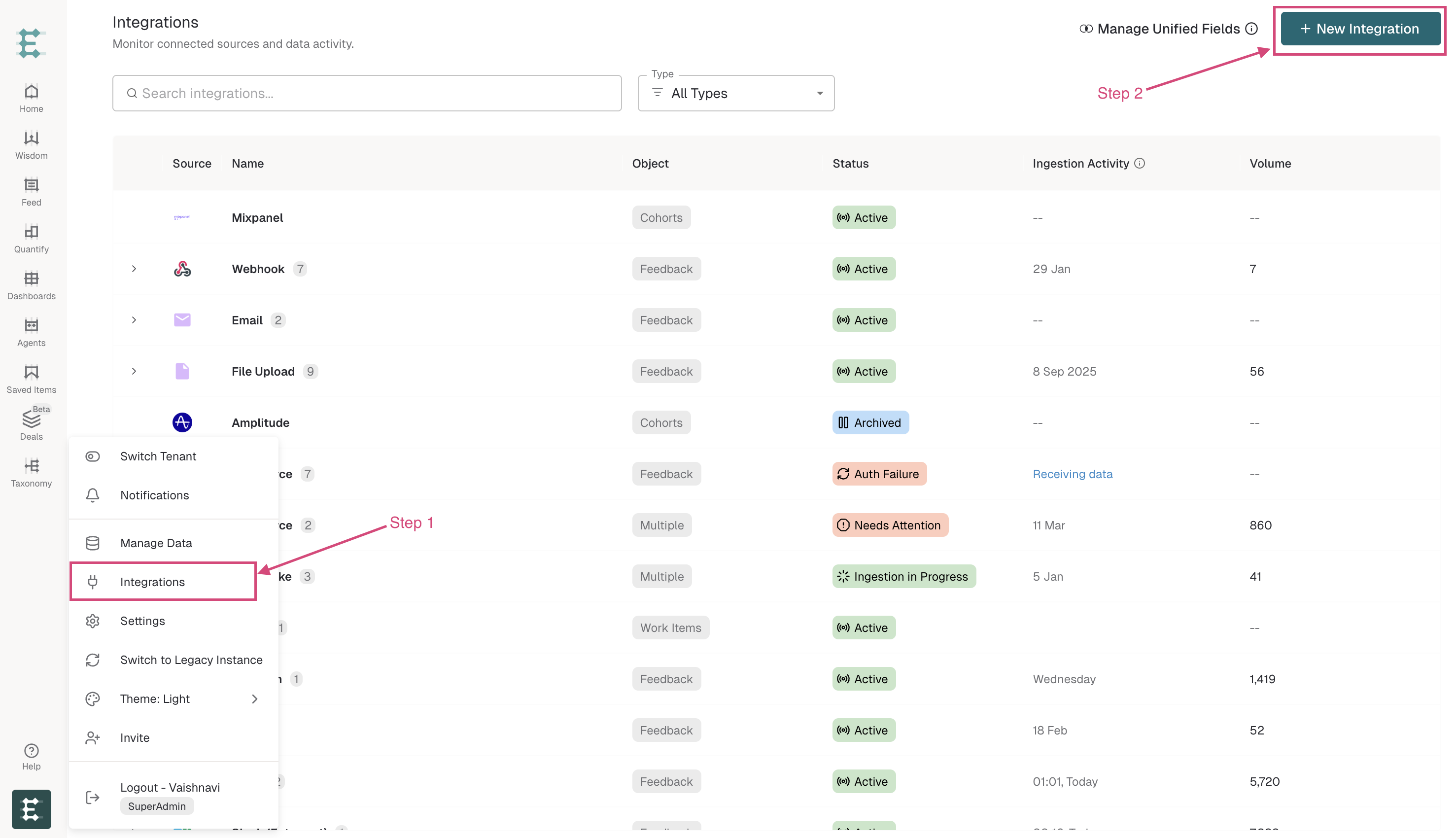Focus the Search integrations field
Screen dimensions: 1456x838
pos(367,93)
